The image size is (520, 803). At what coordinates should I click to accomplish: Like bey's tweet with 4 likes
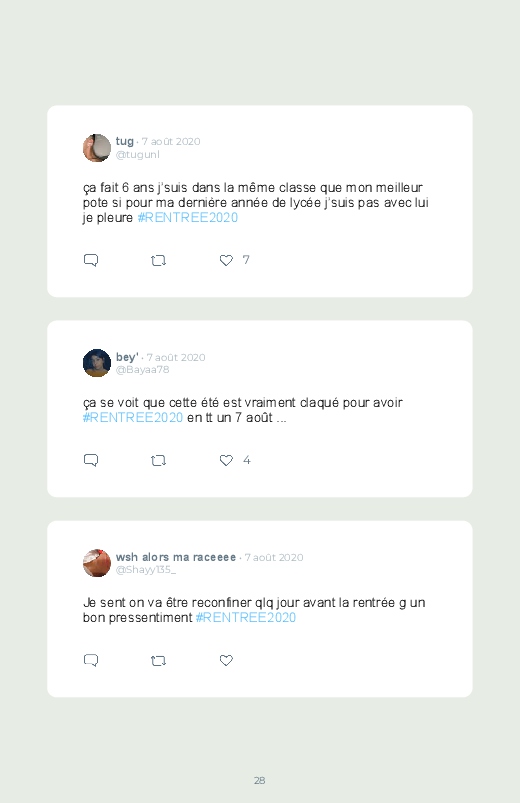pos(226,460)
